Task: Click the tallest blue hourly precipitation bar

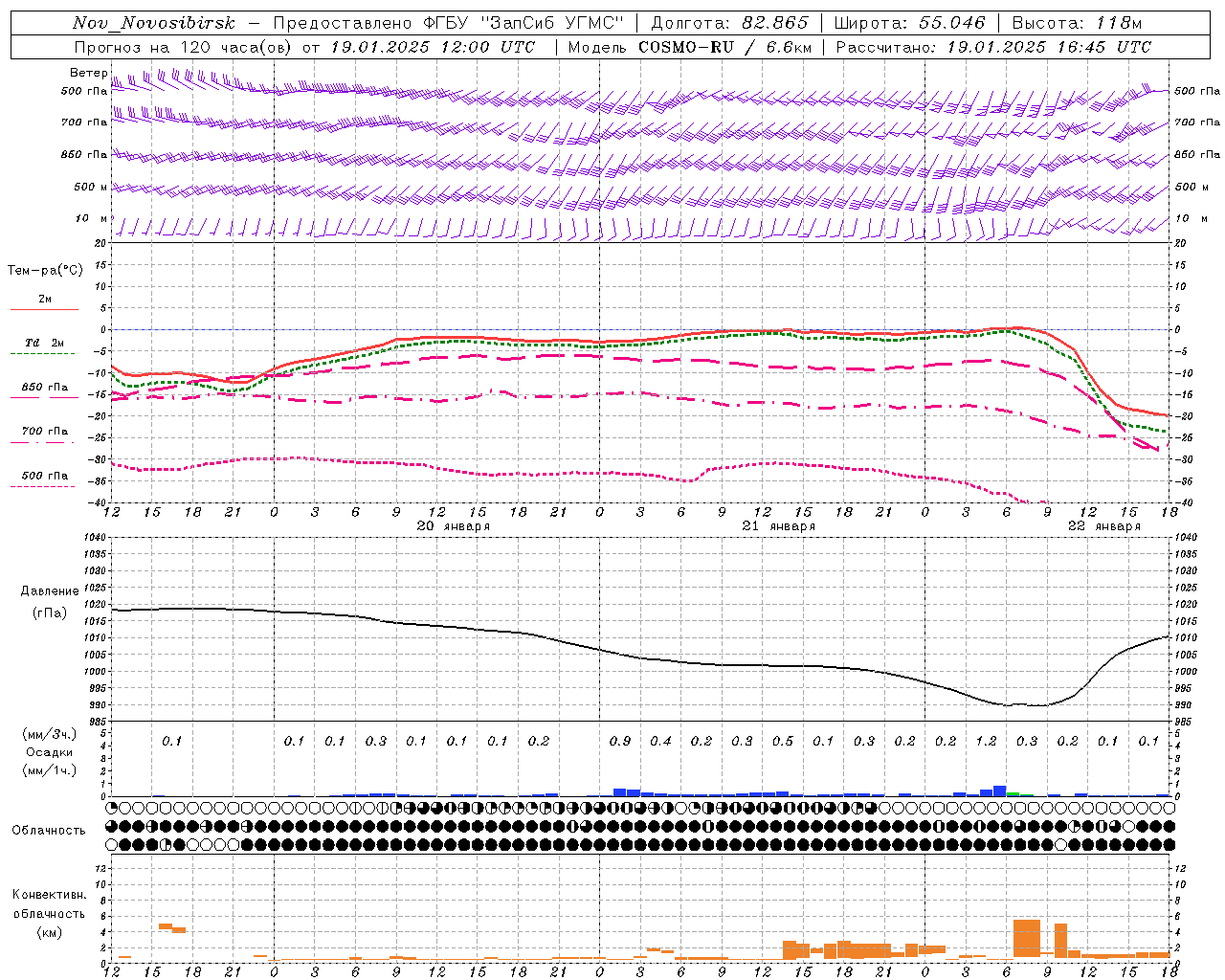Action: tap(1000, 791)
